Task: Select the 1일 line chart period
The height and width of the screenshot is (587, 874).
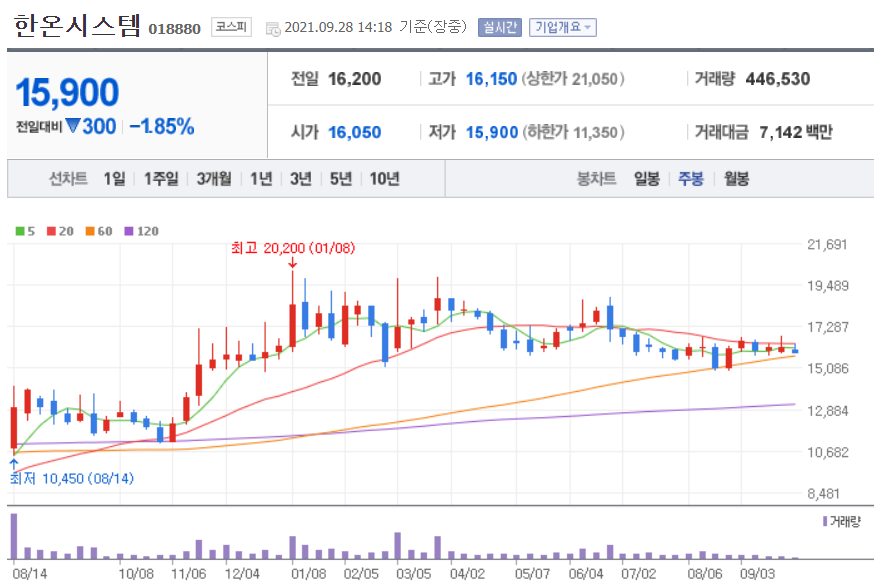Action: pyautogui.click(x=114, y=179)
